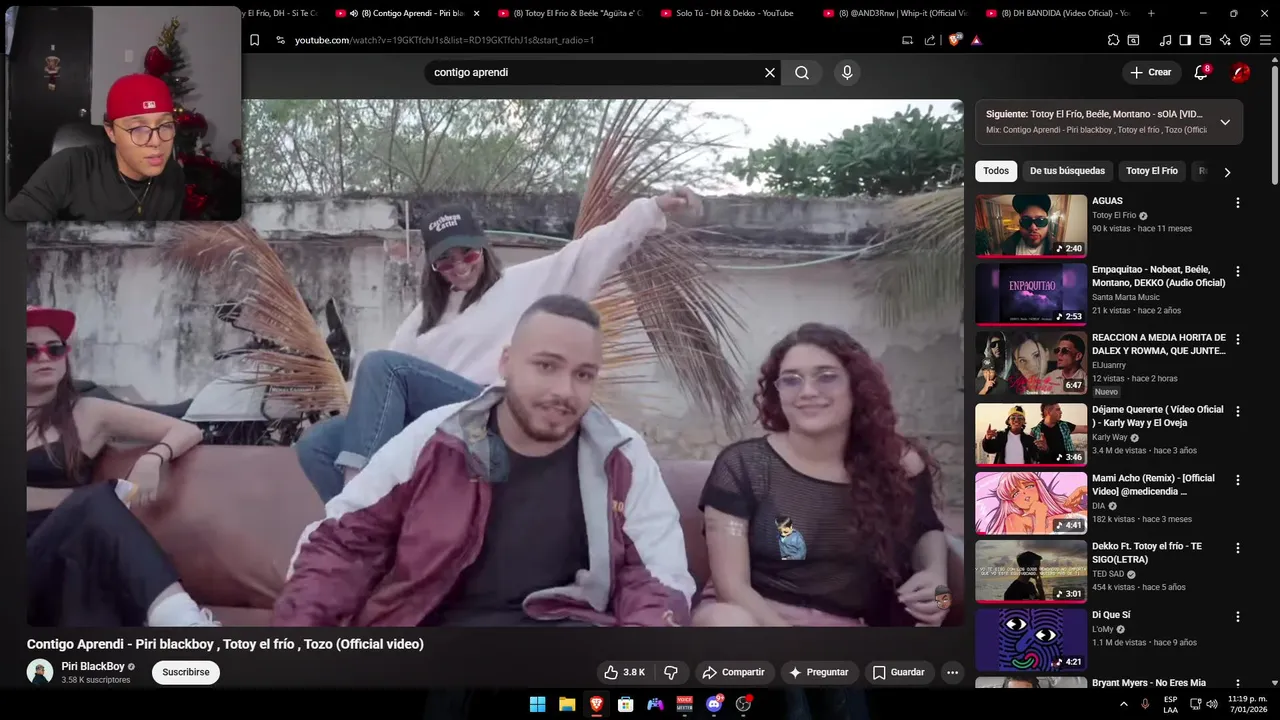Open options for Di Que Sí video
Screen dimensions: 1280x720
[x=1237, y=617]
